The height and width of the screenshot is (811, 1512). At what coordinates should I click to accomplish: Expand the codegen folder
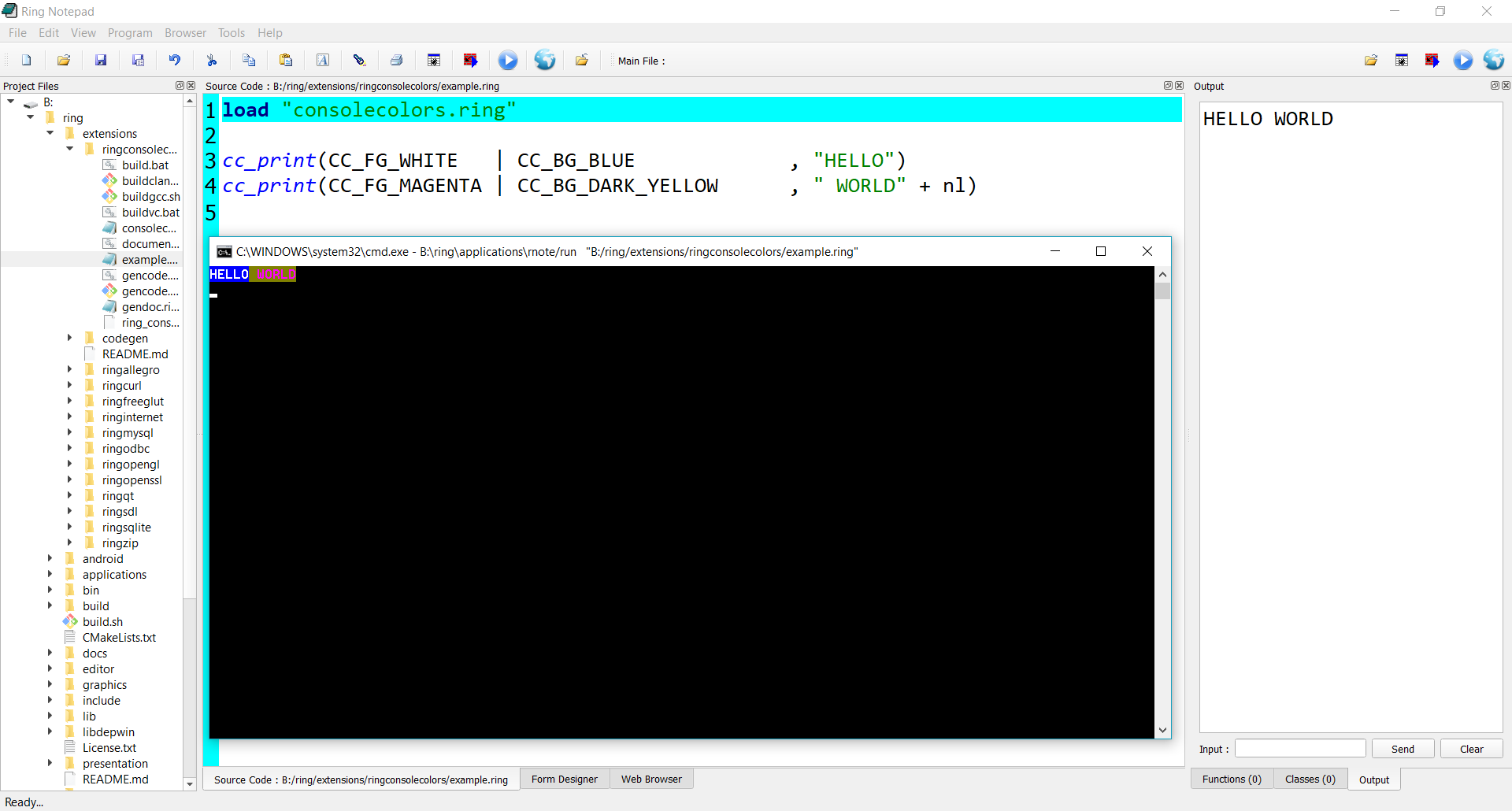point(69,338)
